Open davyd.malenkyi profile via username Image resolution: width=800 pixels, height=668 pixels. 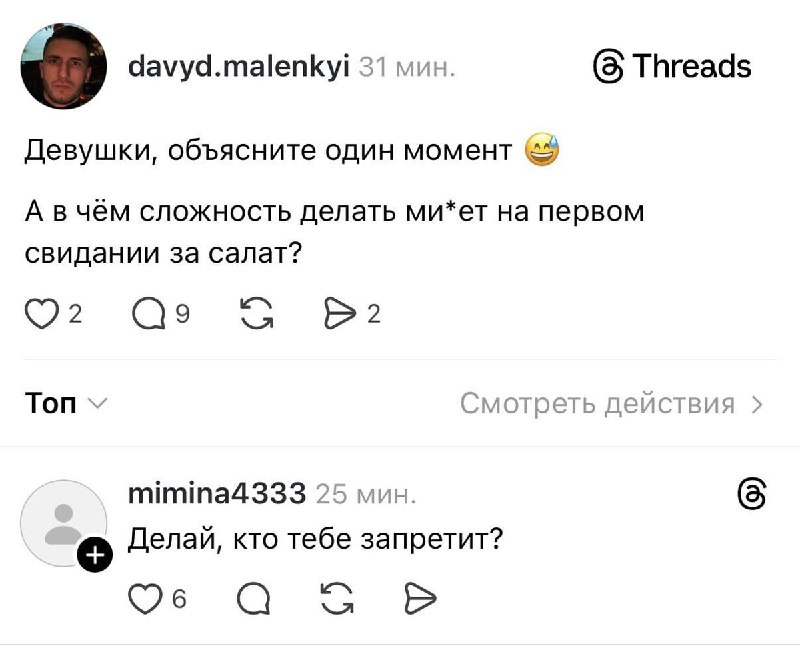coord(239,67)
